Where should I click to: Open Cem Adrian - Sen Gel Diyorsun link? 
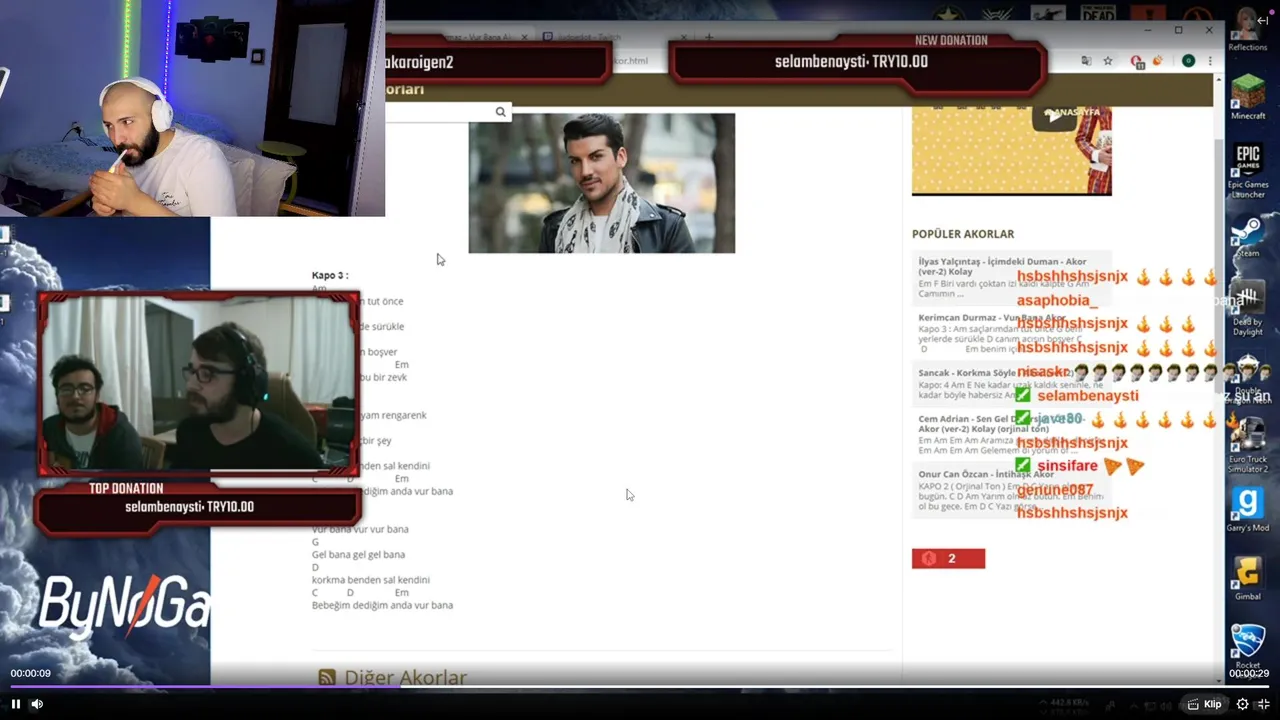(x=1000, y=423)
